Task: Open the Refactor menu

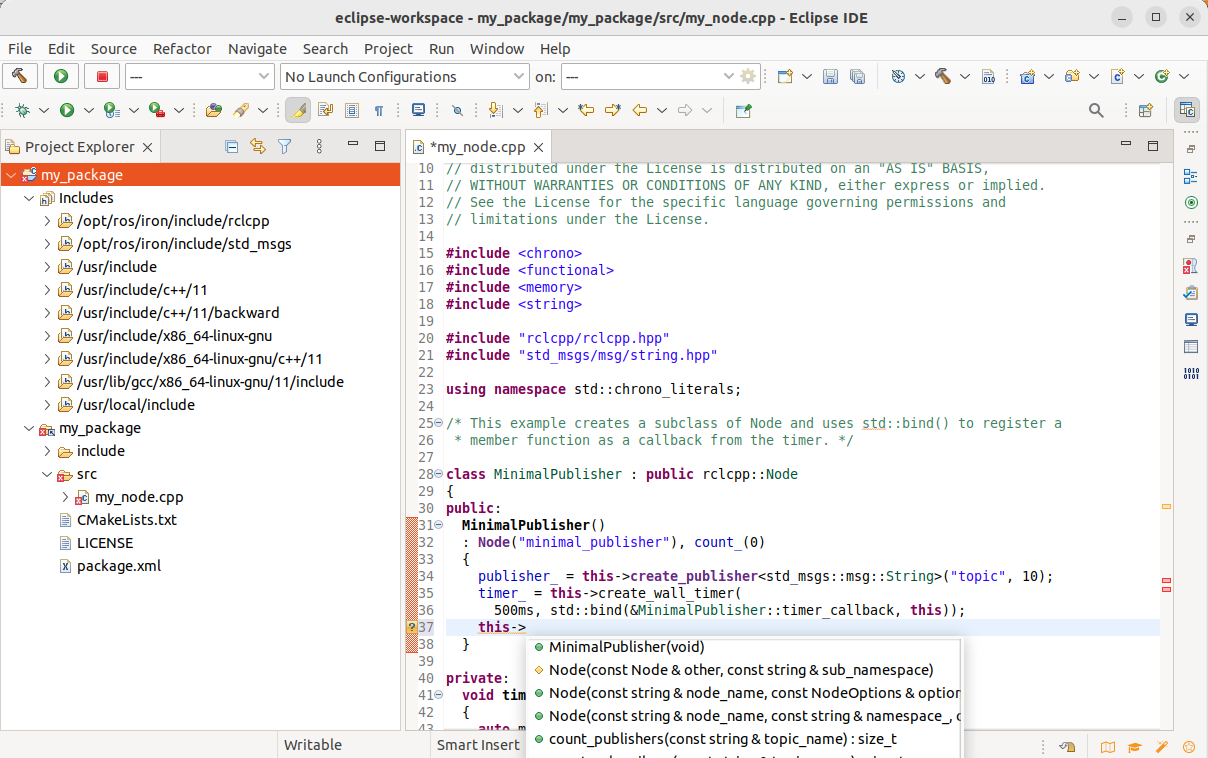Action: point(182,48)
